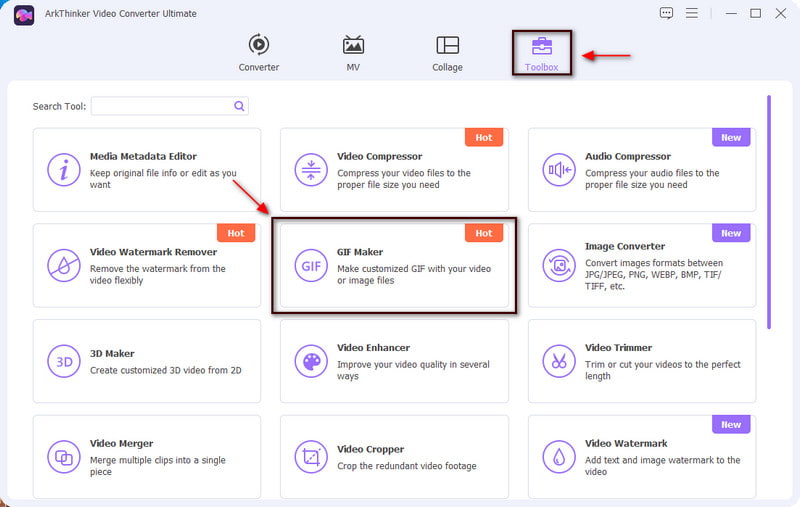This screenshot has height=507, width=800.
Task: Click the Video Compressor icon
Action: pos(311,170)
